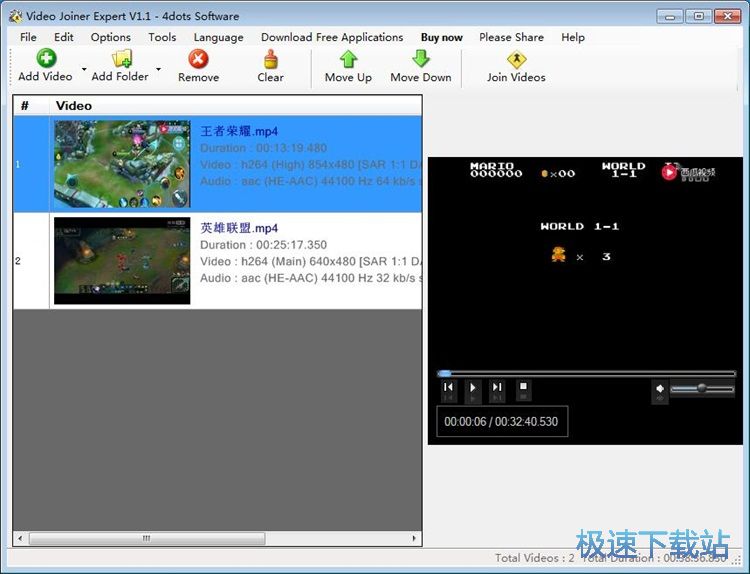750x574 pixels.
Task: Select the 王者荣耀.mp4 thumbnail
Action: point(122,164)
